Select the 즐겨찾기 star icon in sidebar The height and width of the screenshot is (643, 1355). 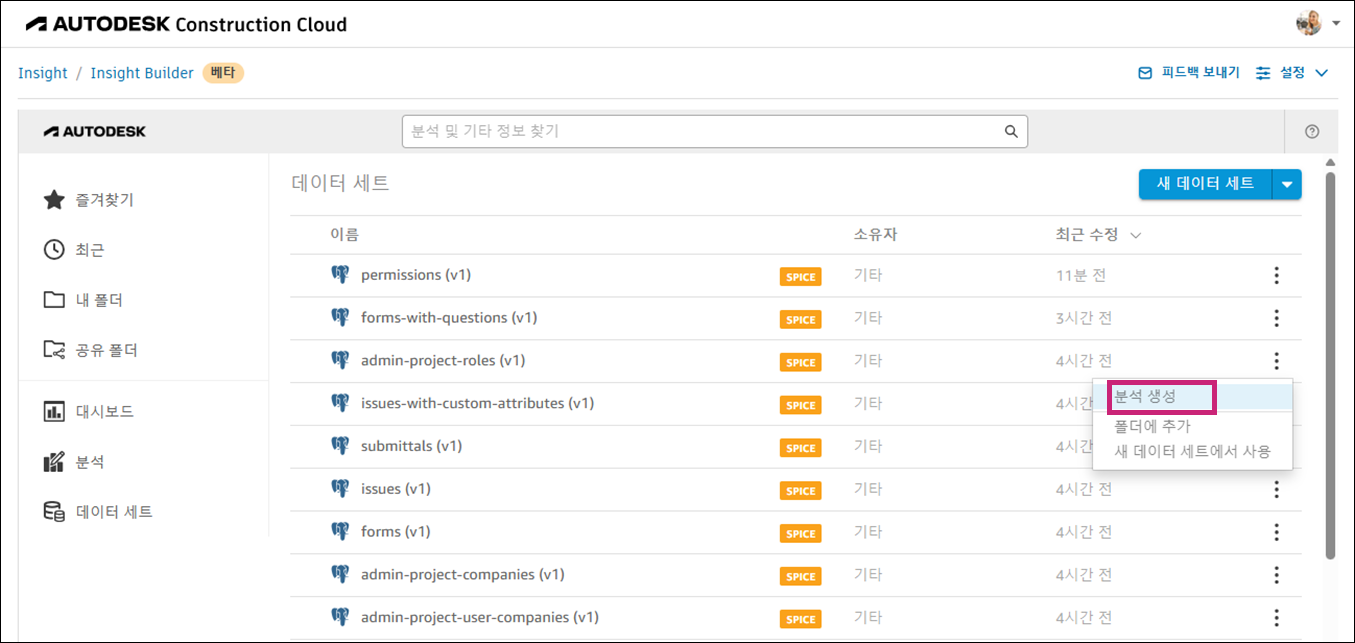point(54,199)
